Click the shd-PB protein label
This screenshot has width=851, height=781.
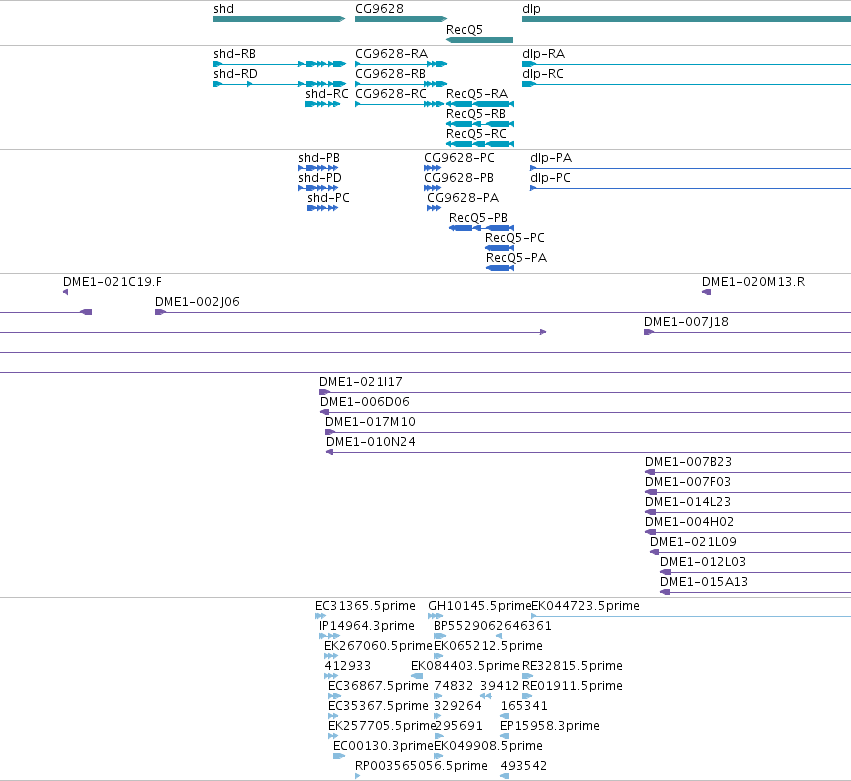tap(319, 158)
